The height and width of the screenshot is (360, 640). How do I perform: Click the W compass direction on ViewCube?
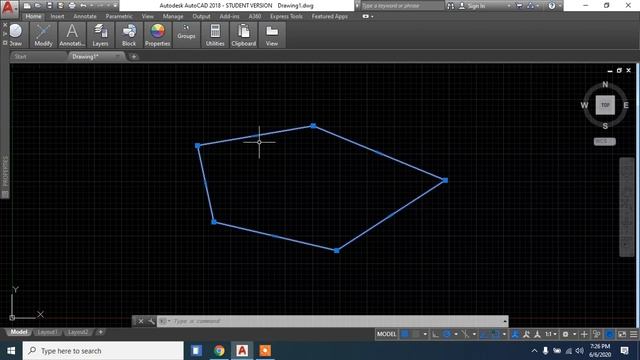(x=584, y=105)
